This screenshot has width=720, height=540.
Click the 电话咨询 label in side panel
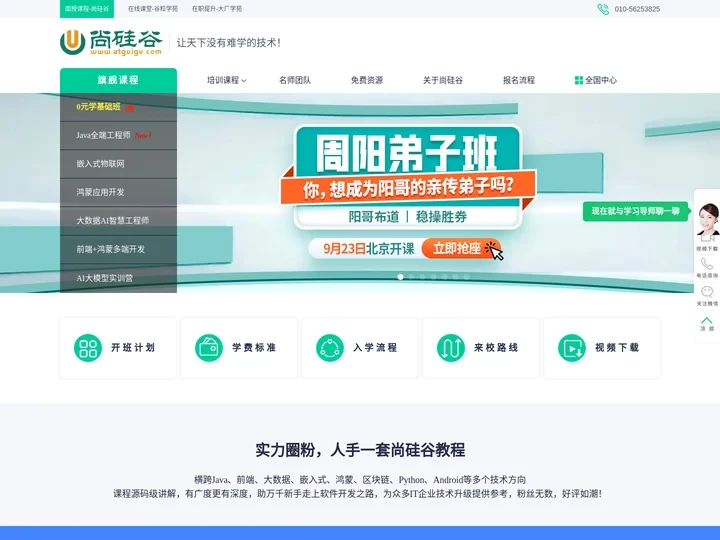click(707, 276)
